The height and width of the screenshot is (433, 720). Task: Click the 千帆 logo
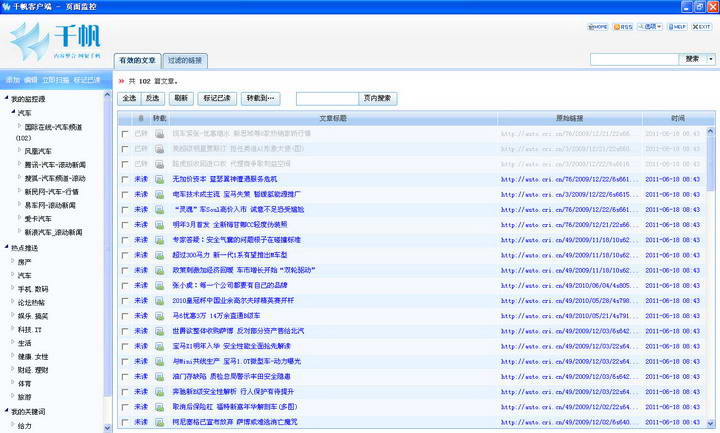pyautogui.click(x=55, y=41)
